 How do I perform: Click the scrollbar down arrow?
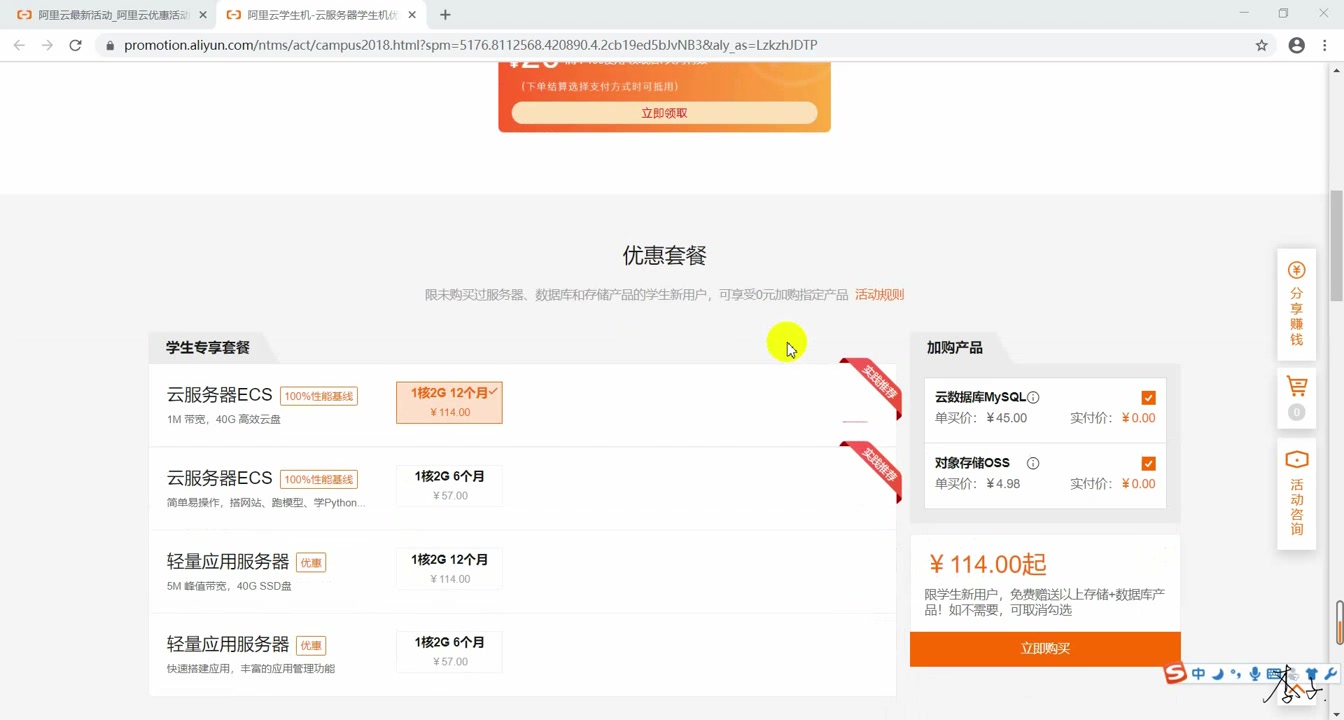coord(1337,713)
